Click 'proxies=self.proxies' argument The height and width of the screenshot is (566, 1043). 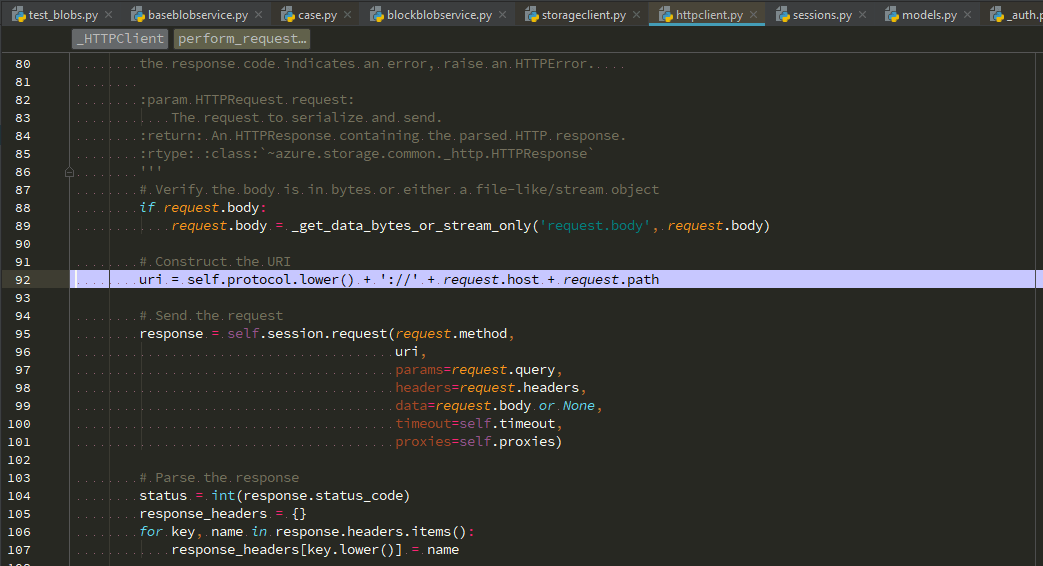475,441
